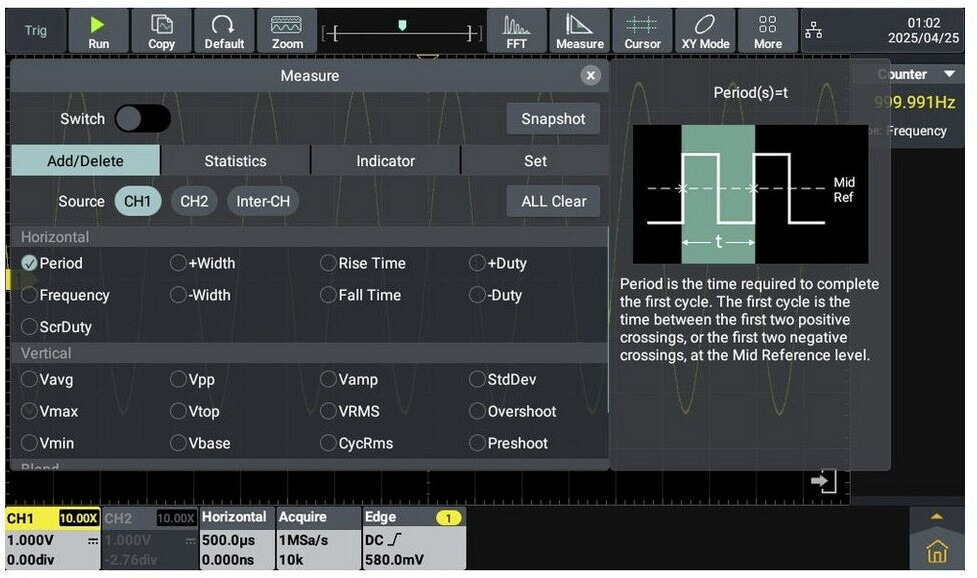The image size is (977, 578).
Task: Select the Cursor measurement tool
Action: point(642,30)
